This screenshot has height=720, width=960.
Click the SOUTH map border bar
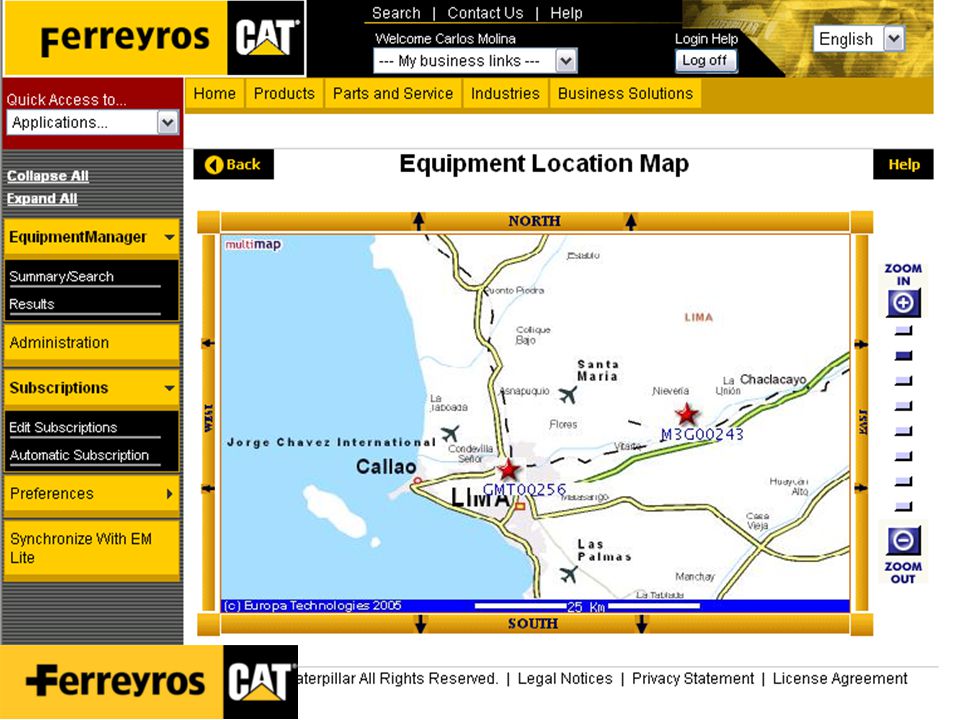point(533,624)
